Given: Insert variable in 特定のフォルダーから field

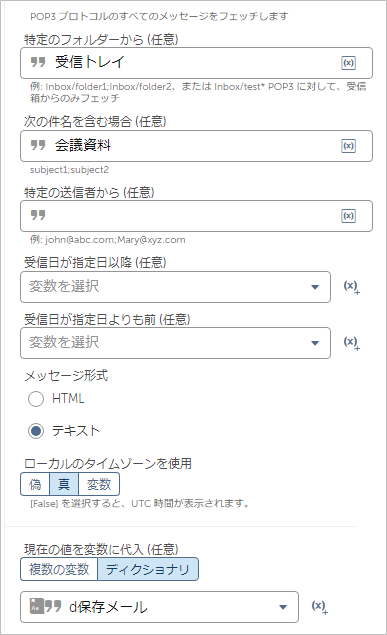Looking at the screenshot, I should pos(348,63).
